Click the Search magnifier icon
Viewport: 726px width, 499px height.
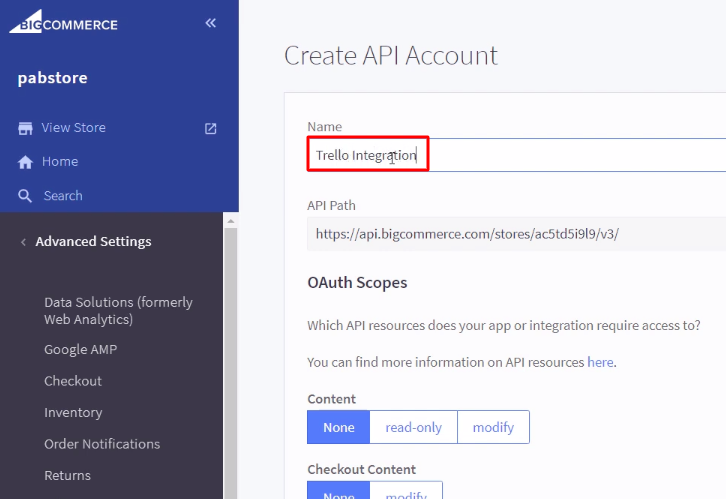25,196
